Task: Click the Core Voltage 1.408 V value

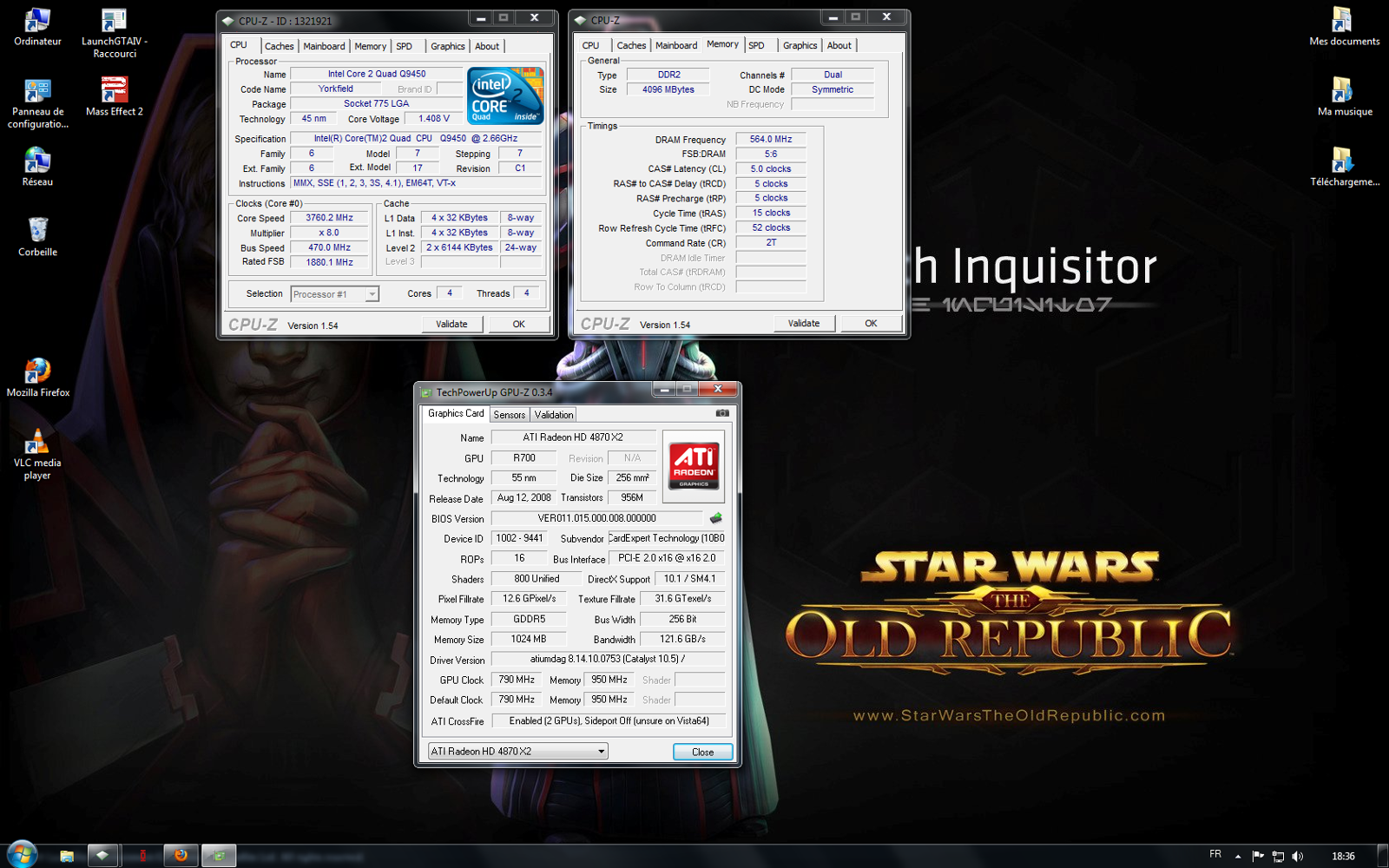Action: 434,119
